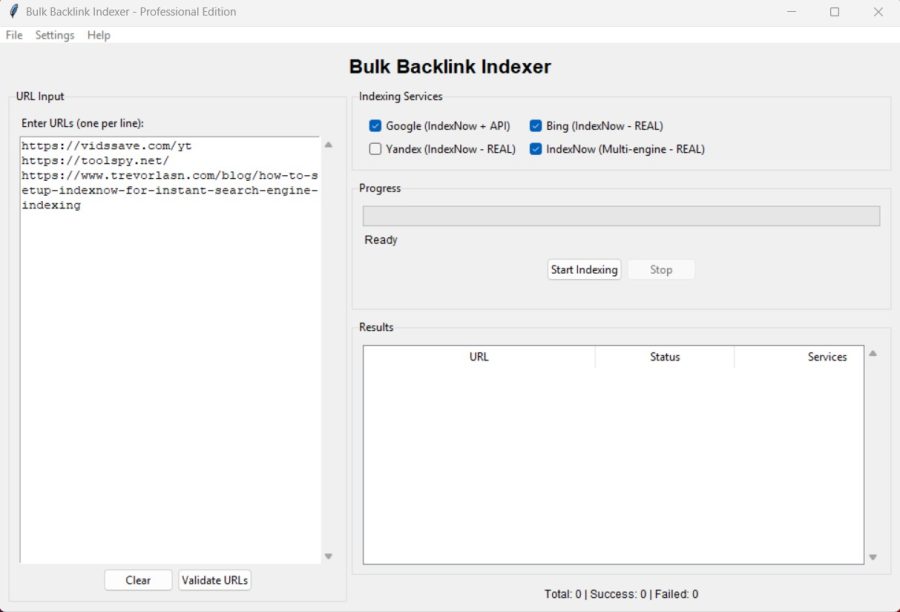Click the Bulk Backlink Indexer heading

click(x=450, y=67)
